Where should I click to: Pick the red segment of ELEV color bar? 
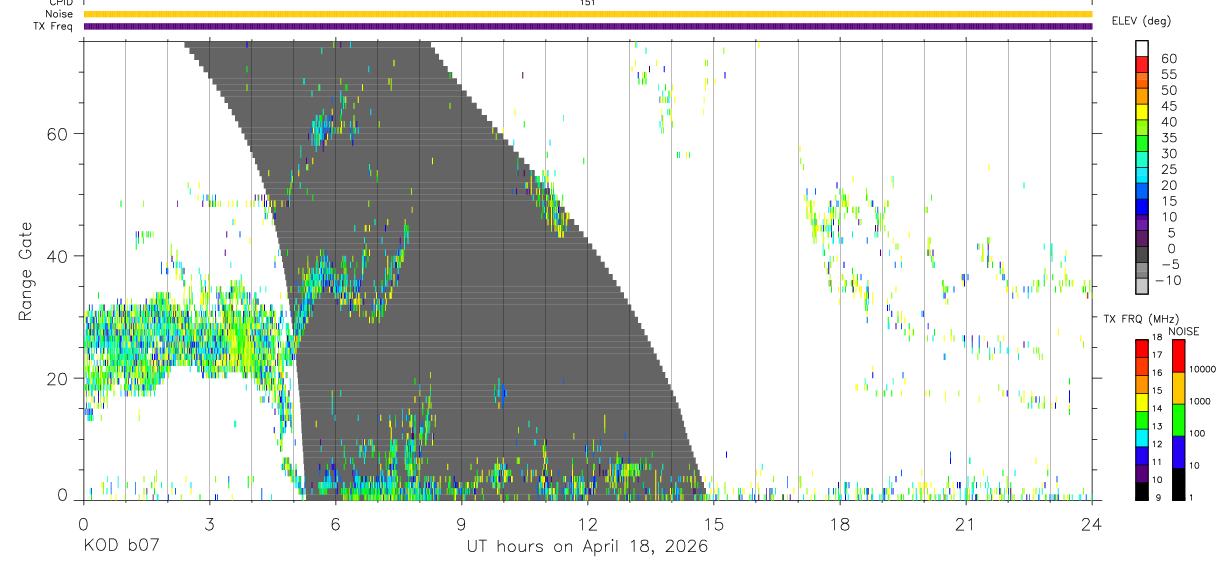coord(1142,66)
